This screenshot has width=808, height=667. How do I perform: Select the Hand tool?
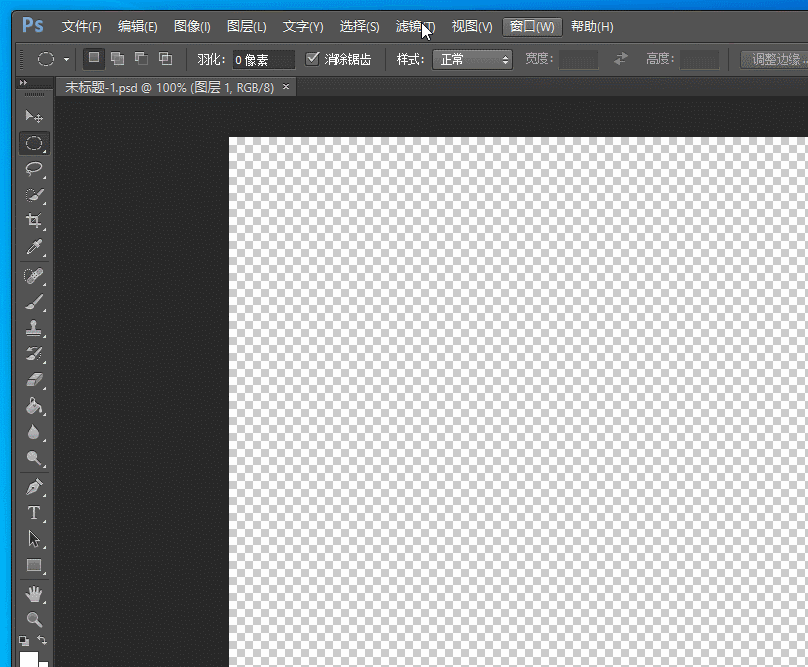tap(34, 594)
